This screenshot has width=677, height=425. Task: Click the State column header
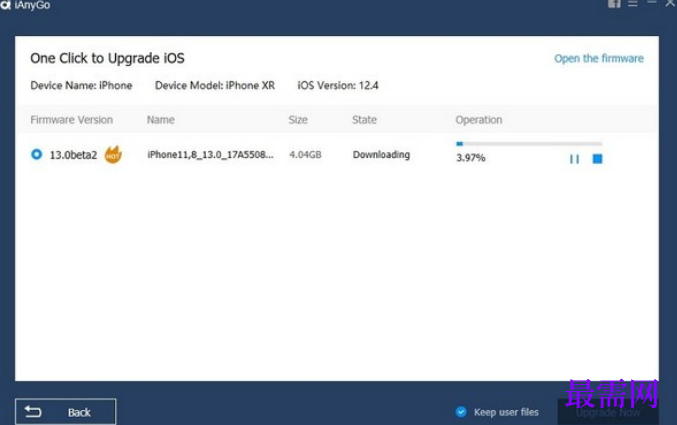pos(364,120)
